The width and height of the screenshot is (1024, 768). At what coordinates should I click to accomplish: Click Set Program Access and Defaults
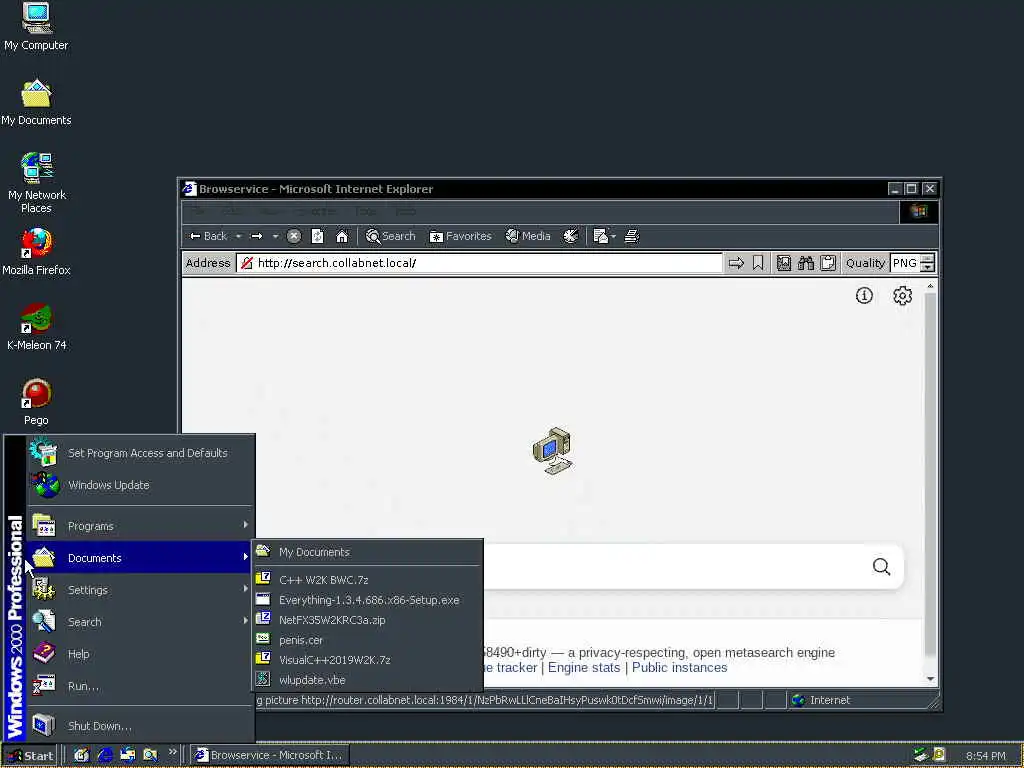[140, 453]
